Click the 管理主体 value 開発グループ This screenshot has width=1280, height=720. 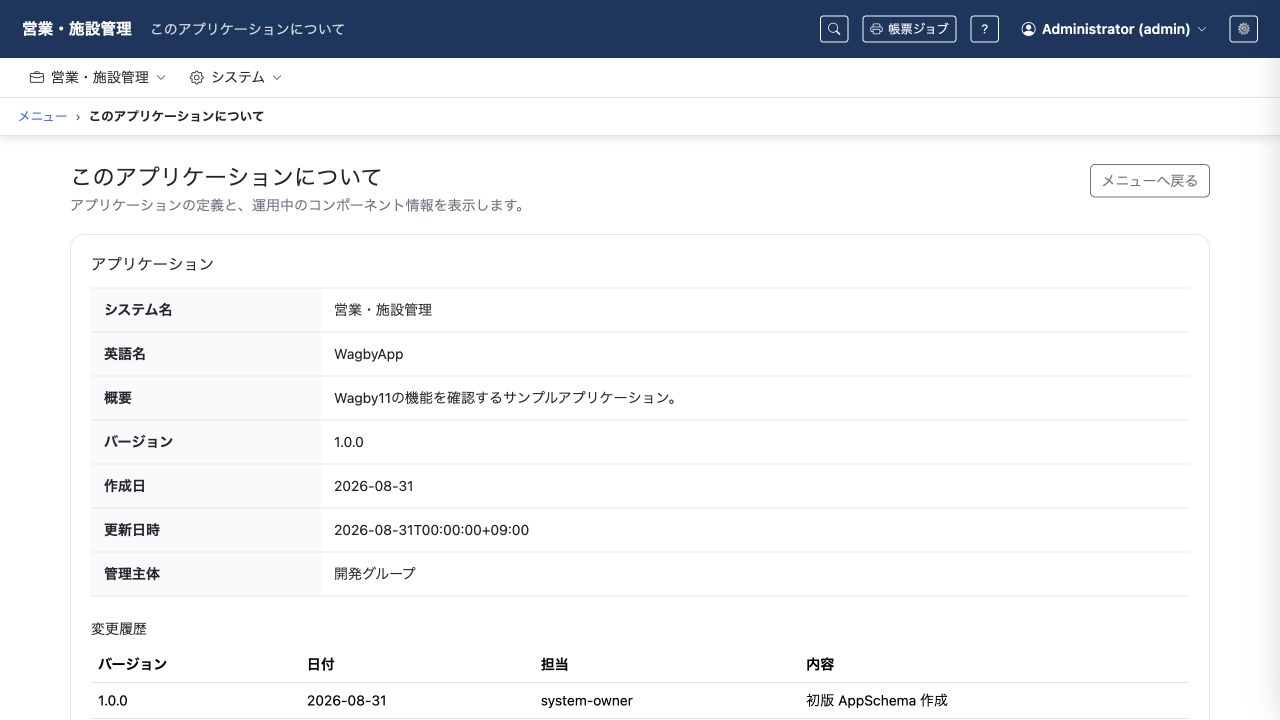[375, 574]
